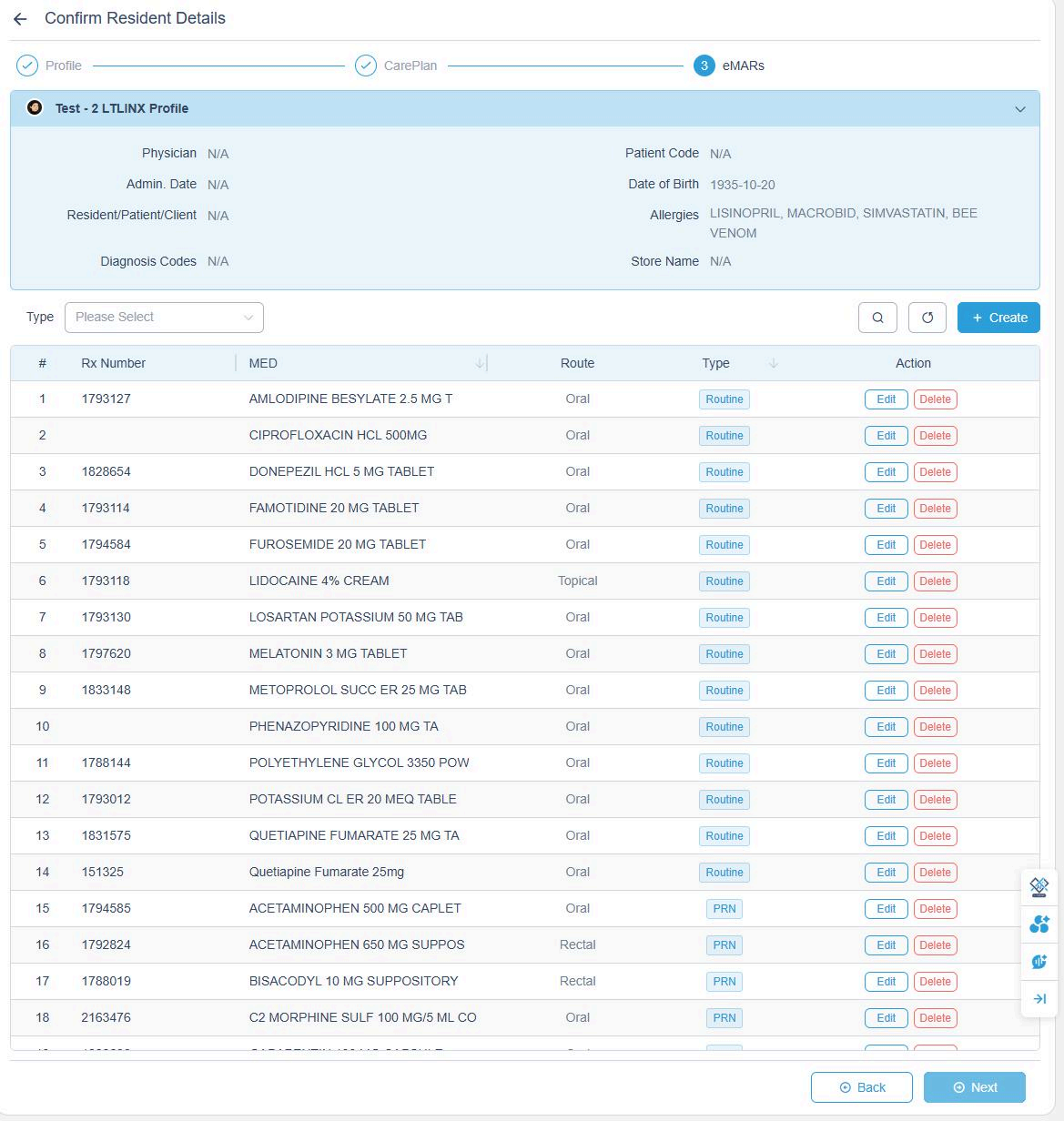Open the Type 'Please Select' dropdown

click(164, 318)
